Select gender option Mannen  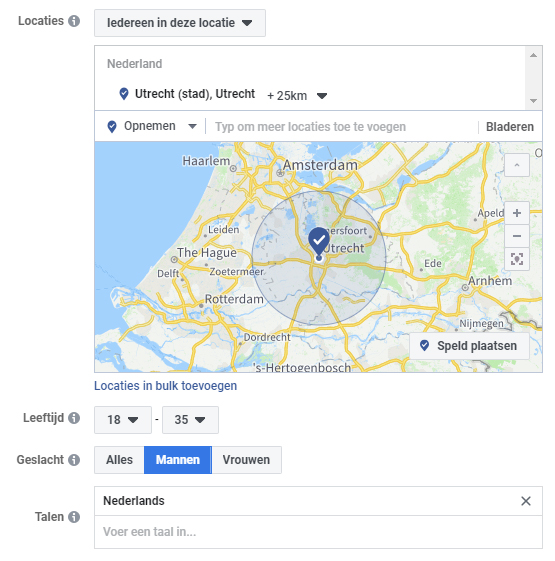(178, 460)
